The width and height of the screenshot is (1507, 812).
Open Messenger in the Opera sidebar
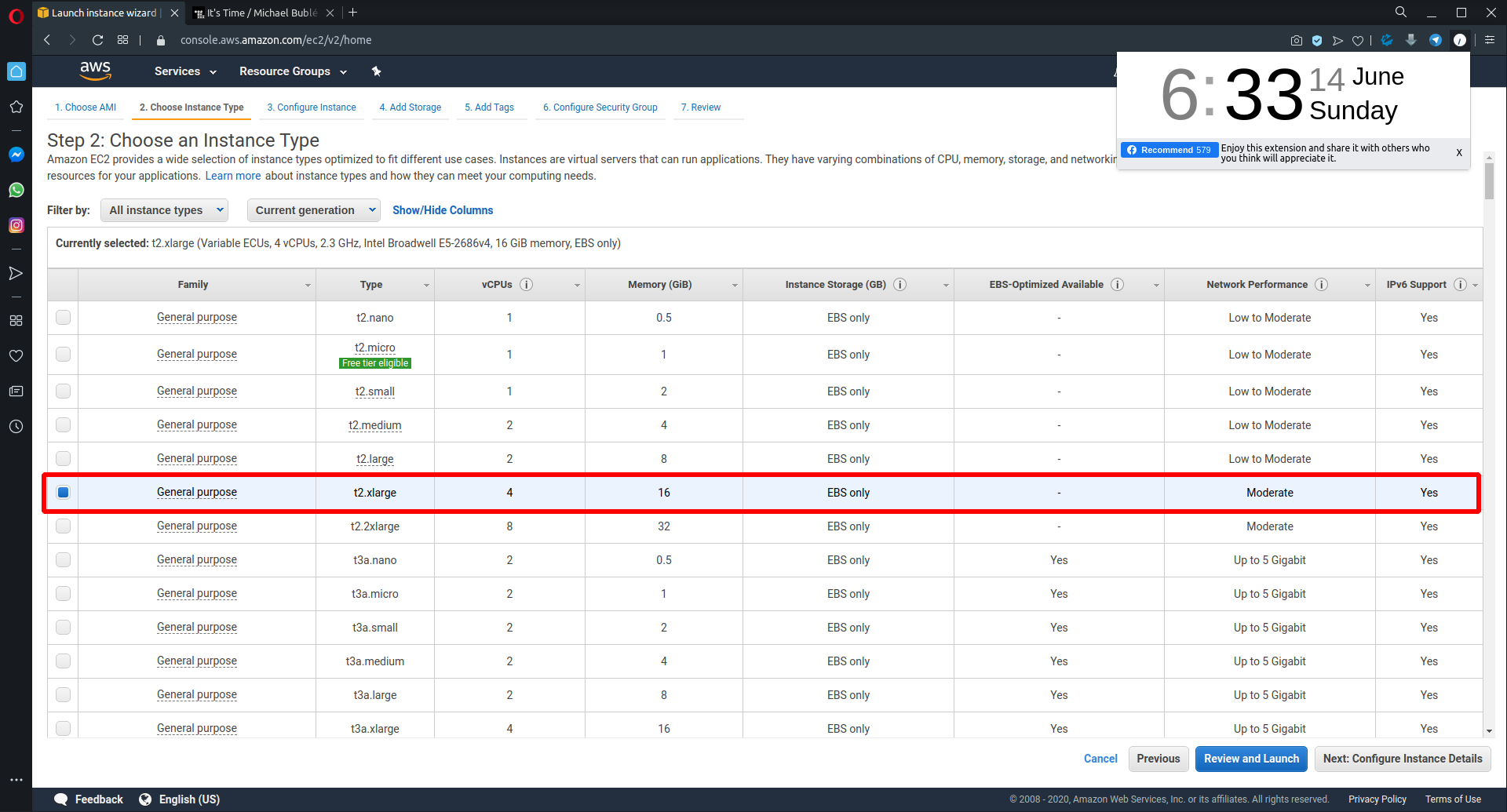click(16, 155)
